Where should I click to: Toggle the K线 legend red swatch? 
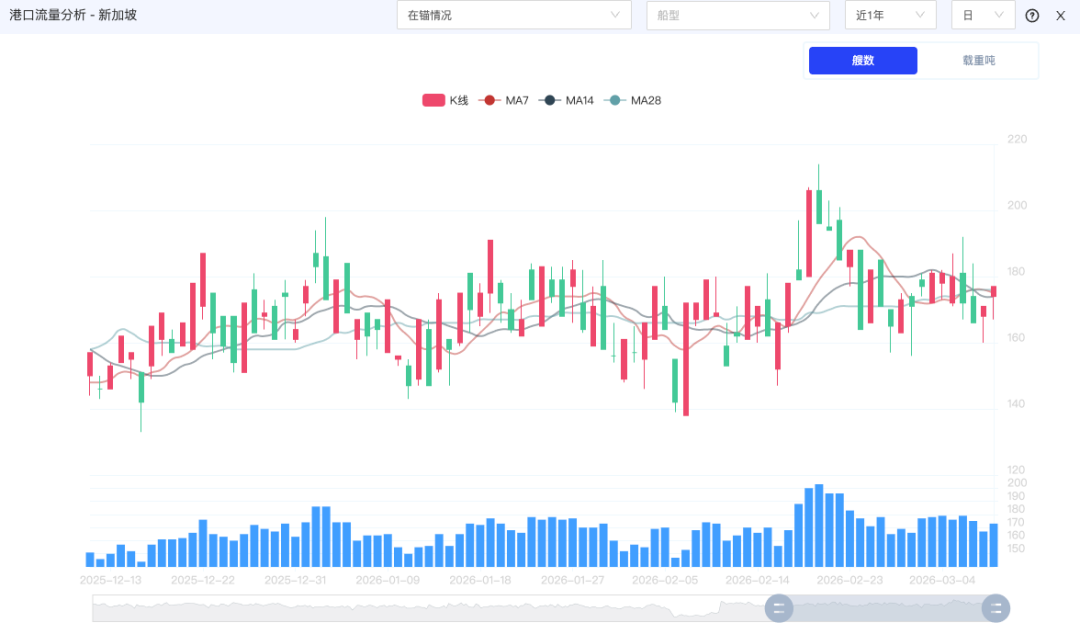(433, 100)
